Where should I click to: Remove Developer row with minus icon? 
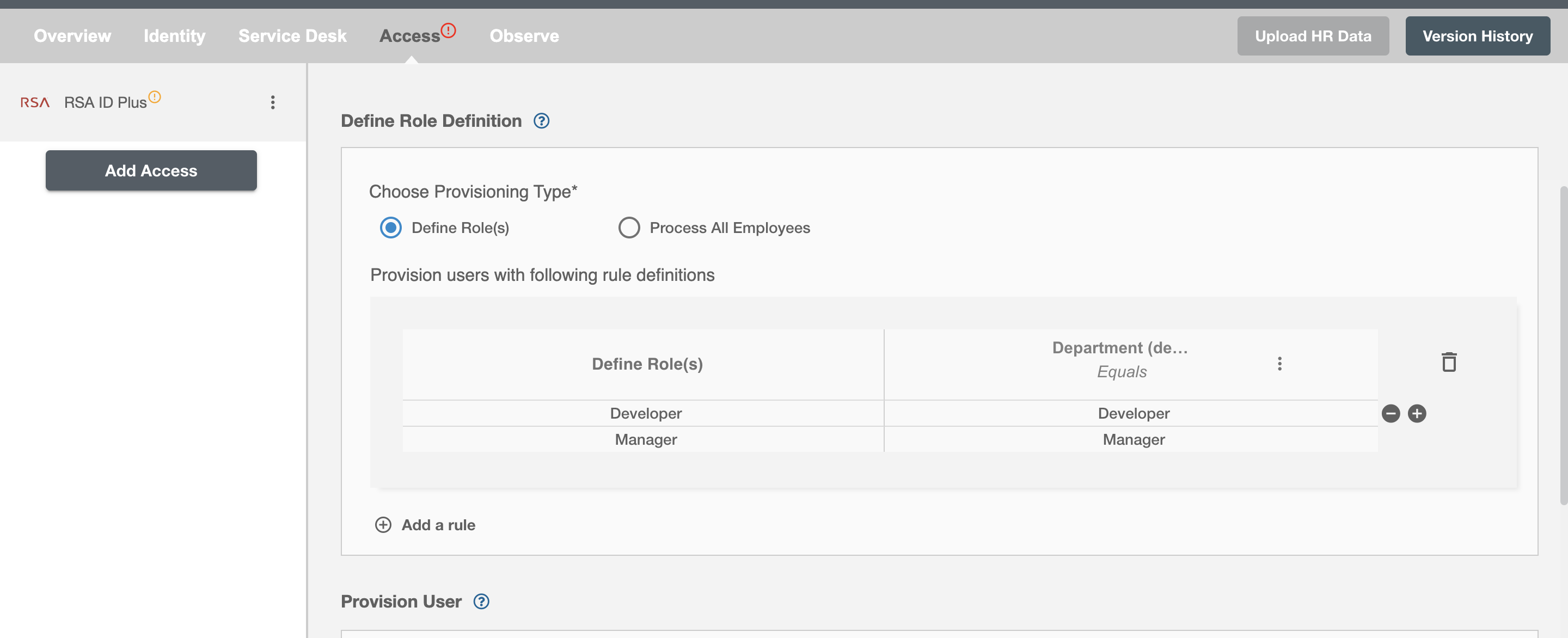point(1391,413)
